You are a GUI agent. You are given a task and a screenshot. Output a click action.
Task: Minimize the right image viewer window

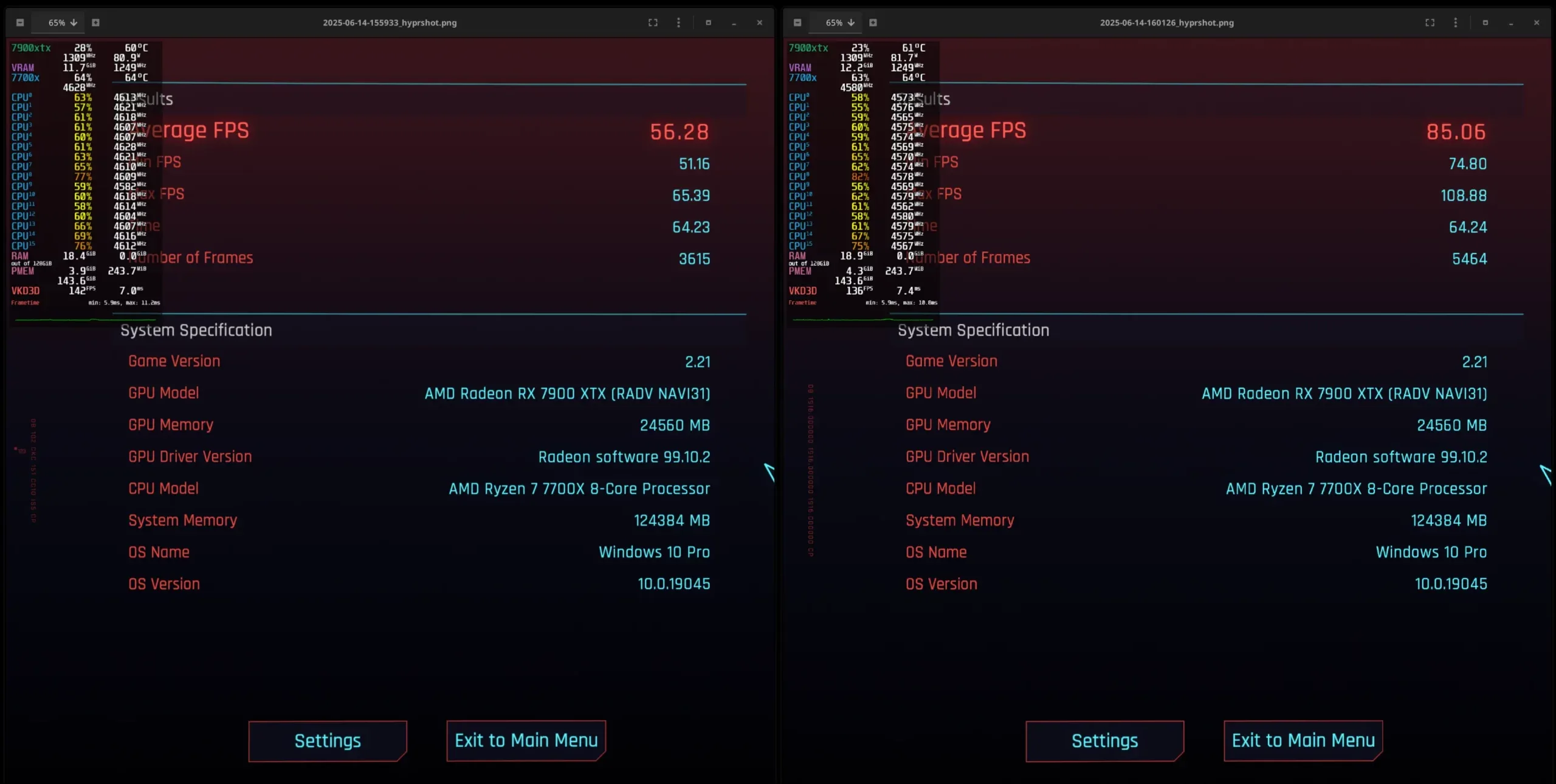coord(1510,23)
